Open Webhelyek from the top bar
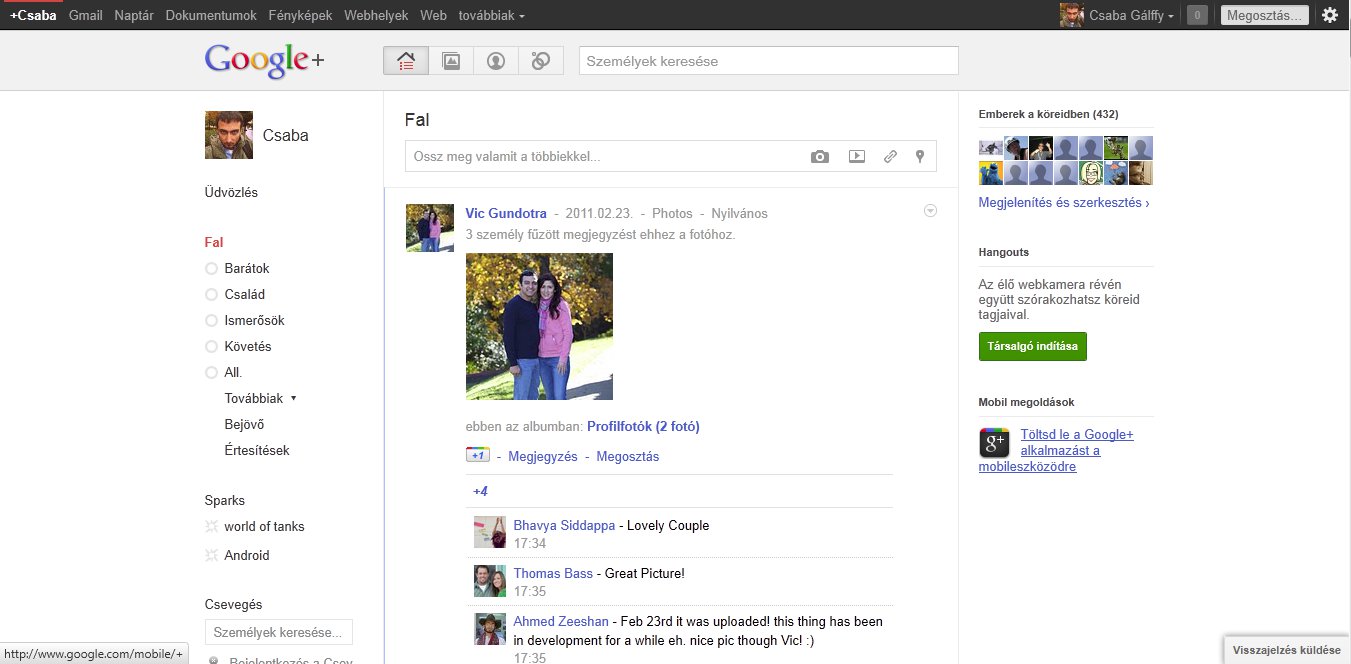 point(376,15)
